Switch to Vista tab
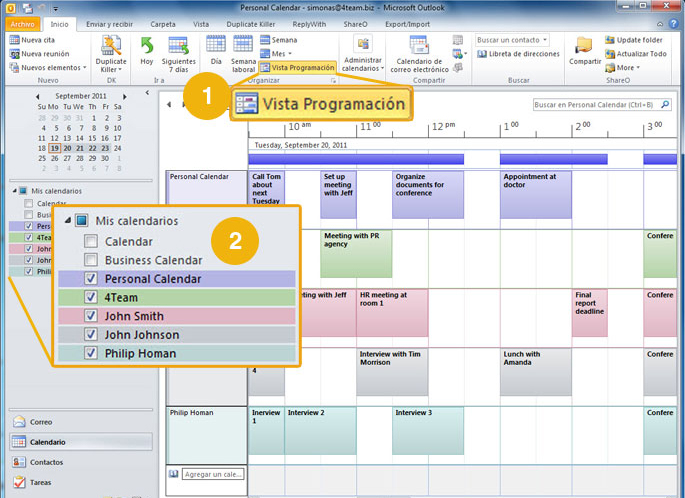This screenshot has width=685, height=498. pos(201,24)
